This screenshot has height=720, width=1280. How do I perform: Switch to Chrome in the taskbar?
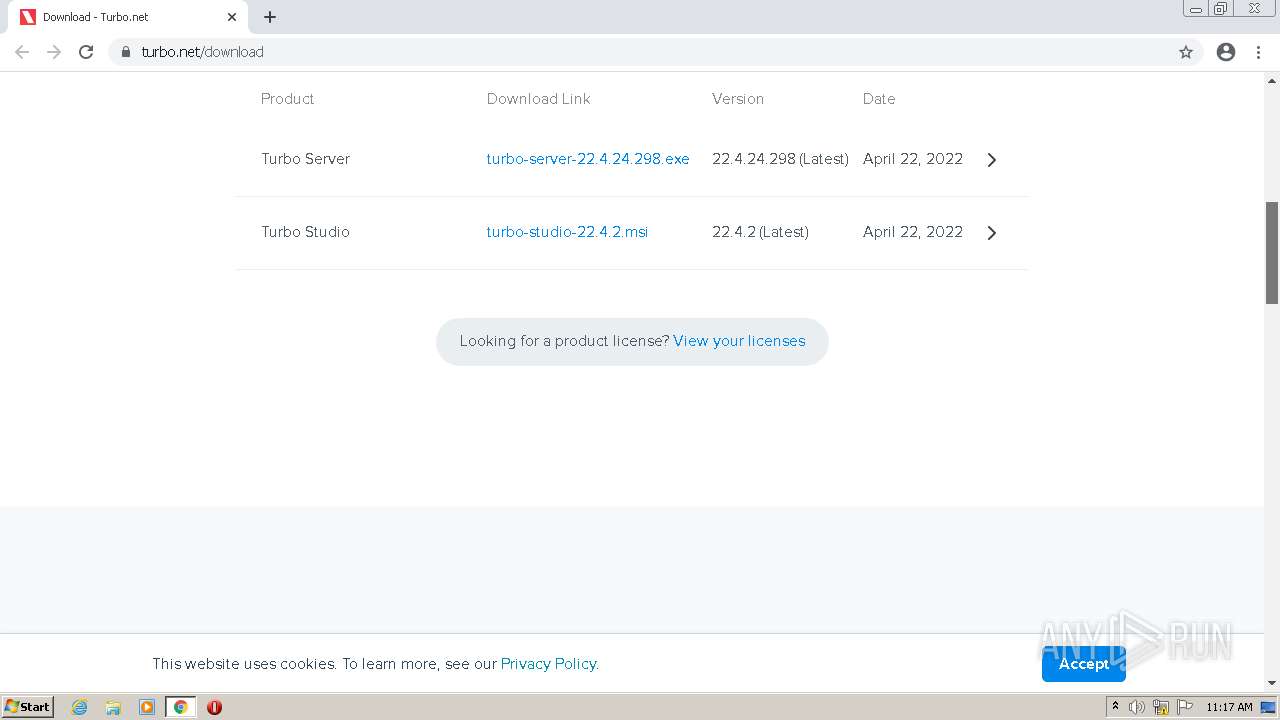pos(180,707)
